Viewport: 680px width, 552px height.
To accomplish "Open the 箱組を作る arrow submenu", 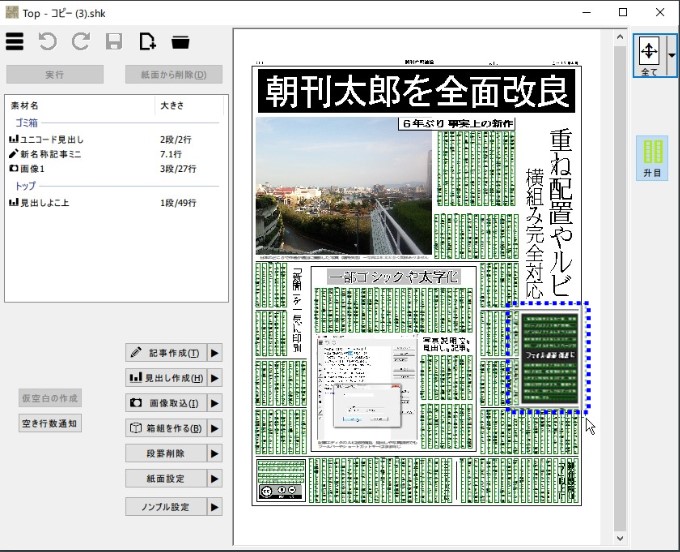I will click(x=215, y=428).
